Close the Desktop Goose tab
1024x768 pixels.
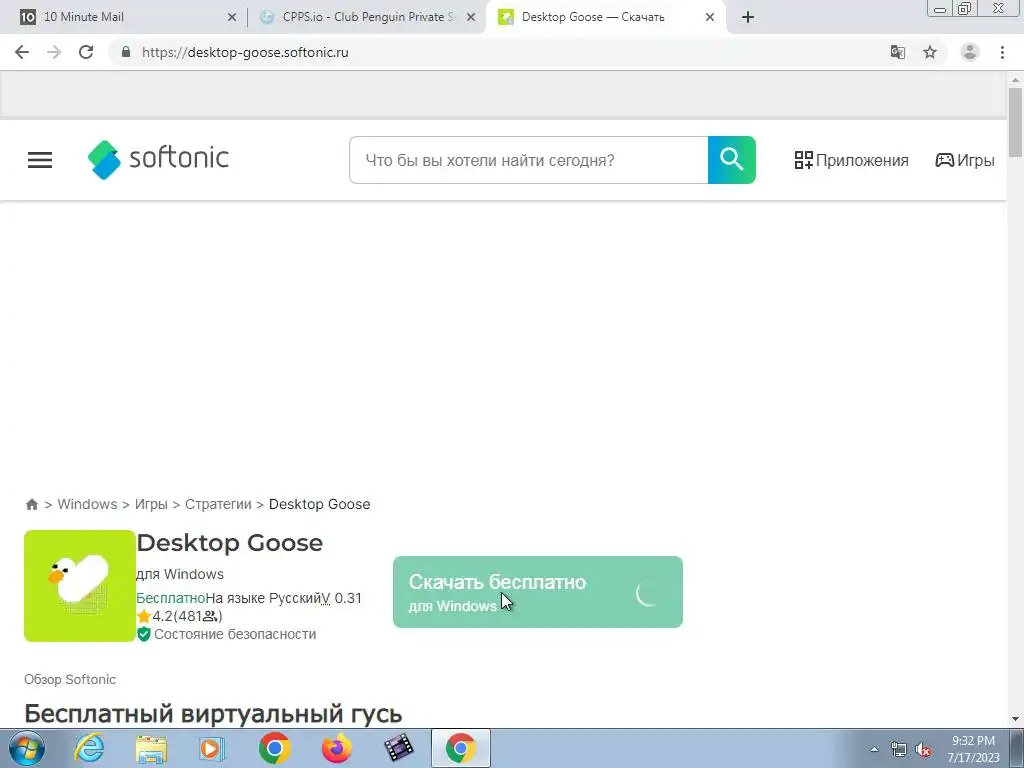710,17
